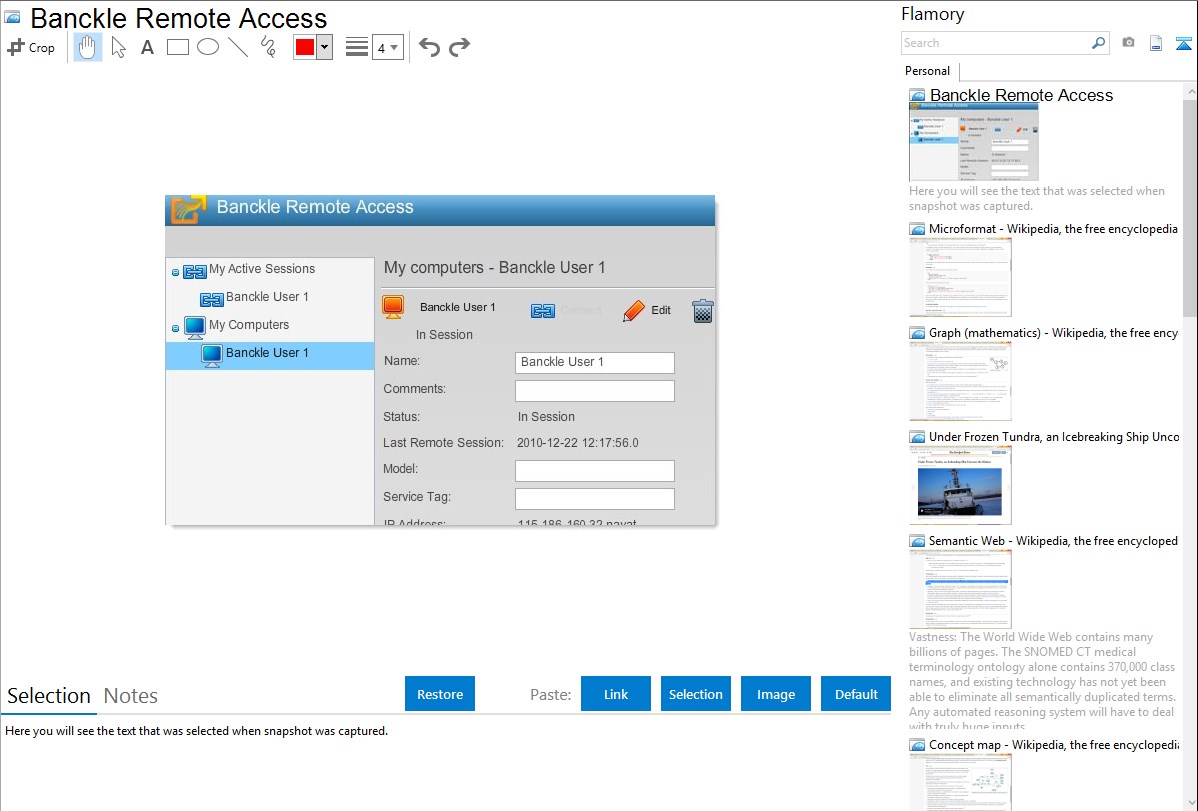Click the 'My computers - Banckle User 1' heading
The height and width of the screenshot is (811, 1198).
pos(494,268)
